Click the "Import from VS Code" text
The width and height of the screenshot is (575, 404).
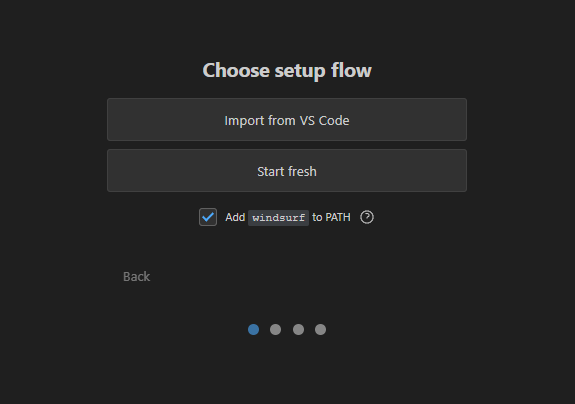coord(287,121)
